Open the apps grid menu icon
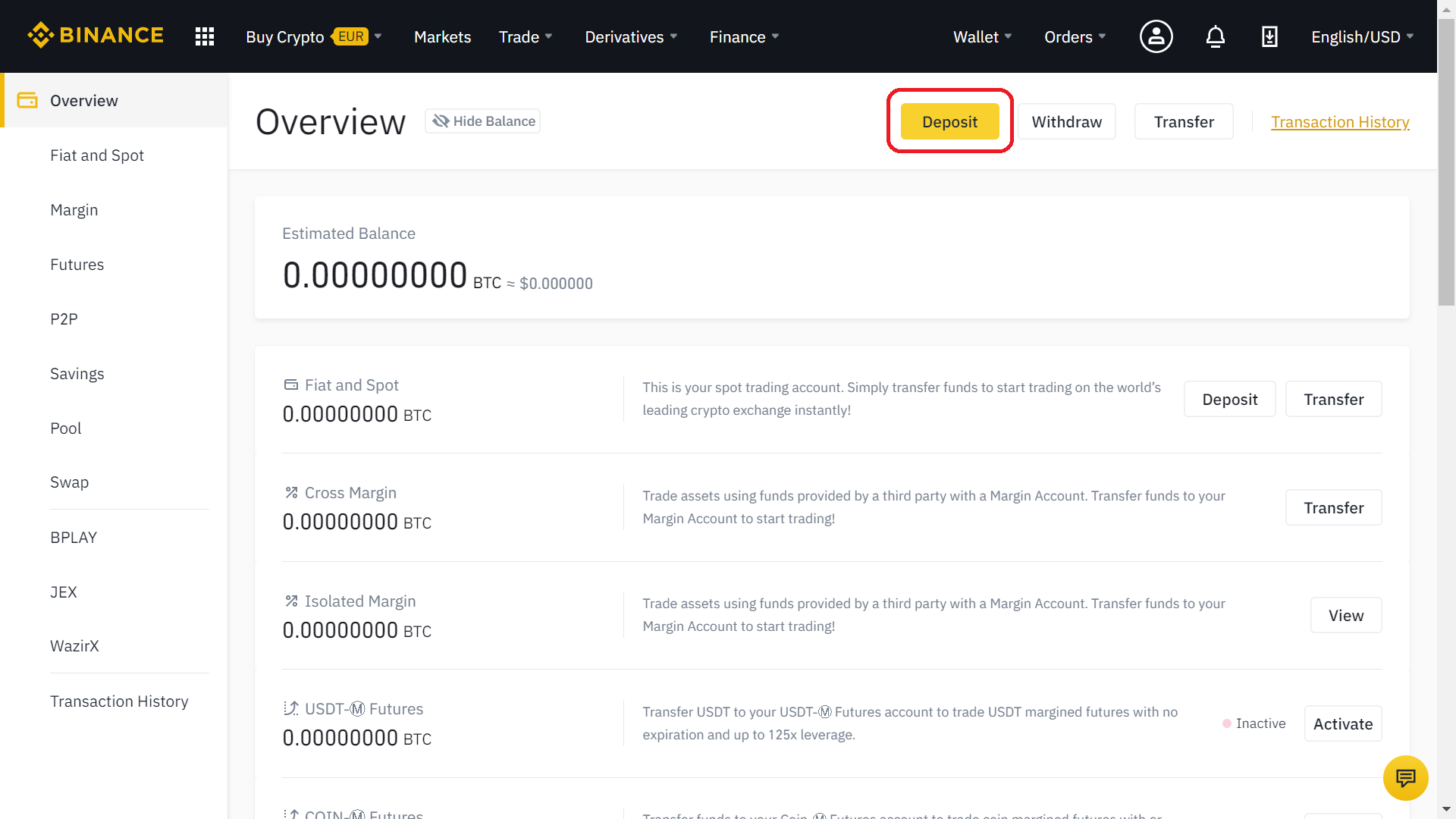This screenshot has height=819, width=1456. (205, 36)
